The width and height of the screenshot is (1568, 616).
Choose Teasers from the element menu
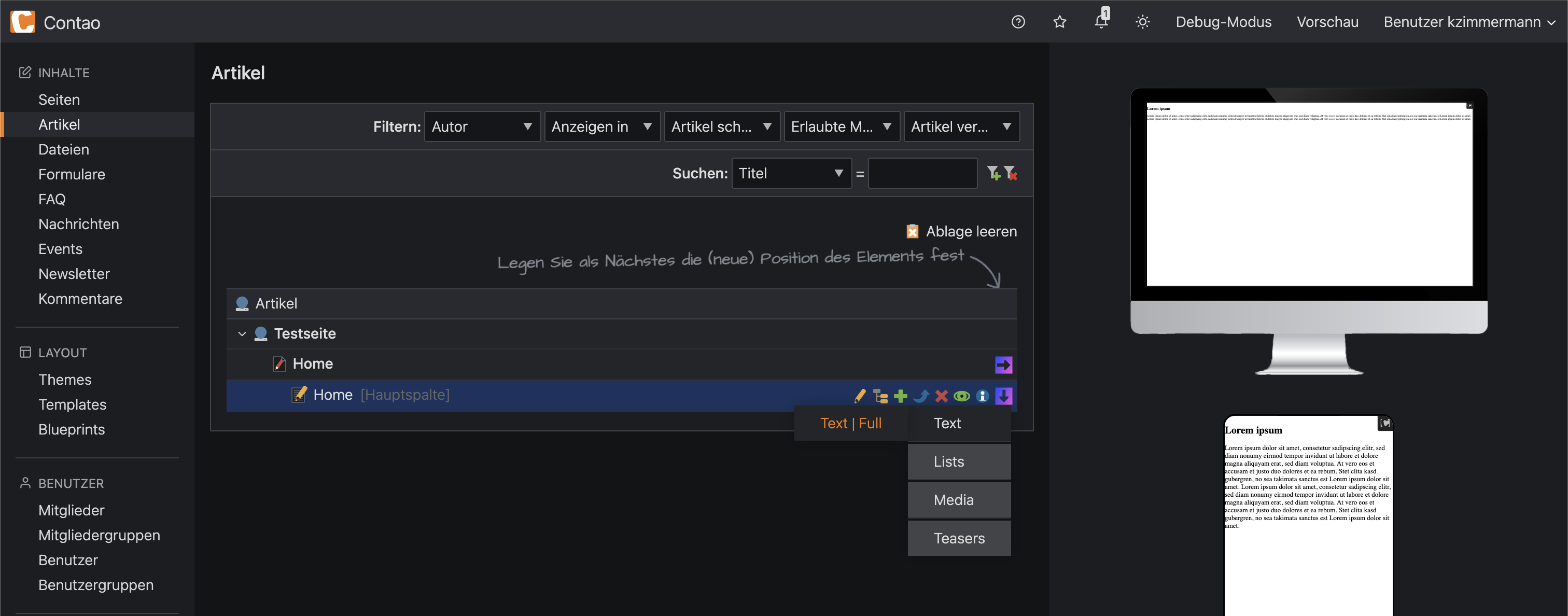point(959,538)
